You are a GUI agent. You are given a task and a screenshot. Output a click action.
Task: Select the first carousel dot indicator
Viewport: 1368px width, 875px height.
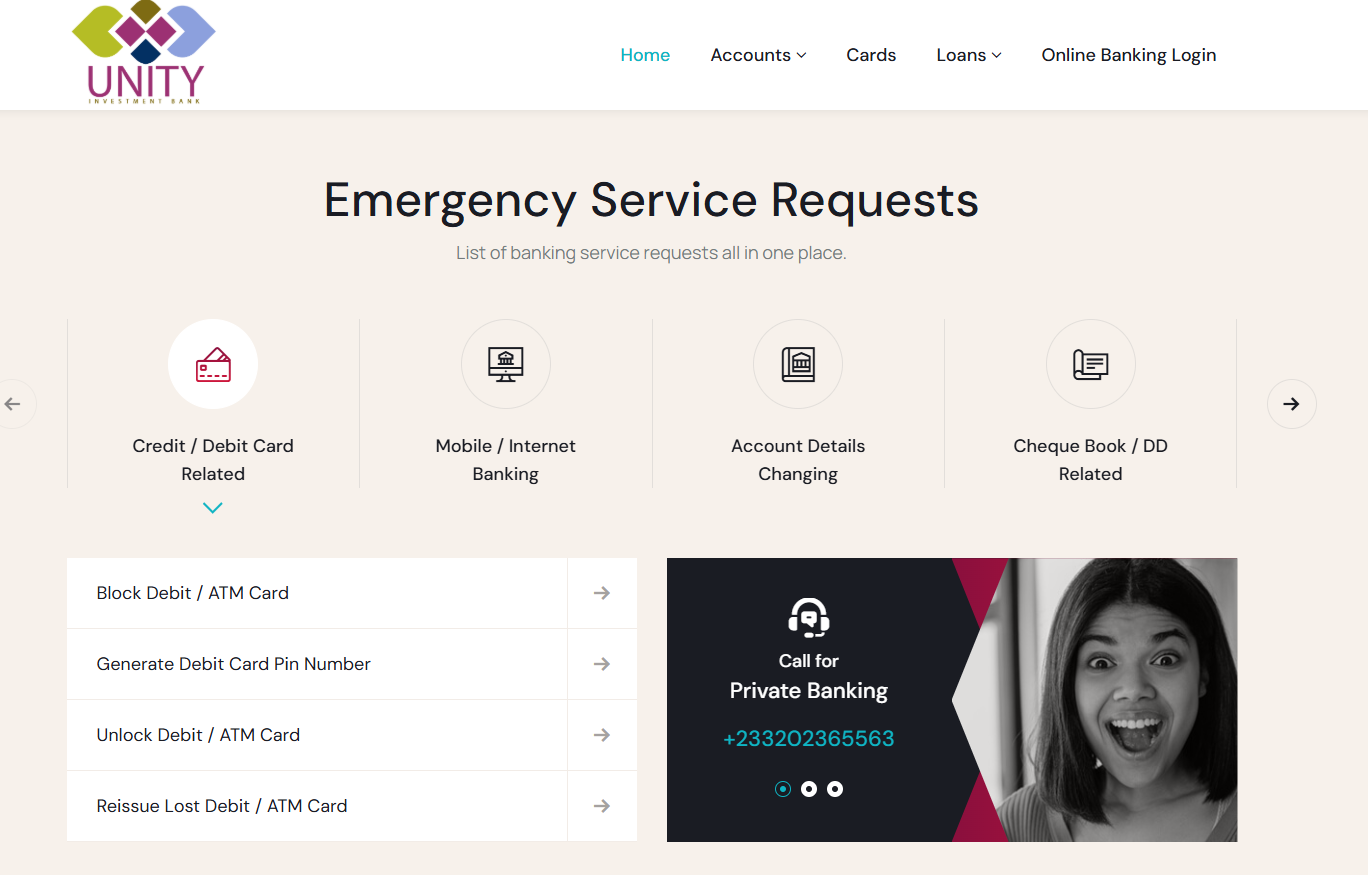pos(783,789)
